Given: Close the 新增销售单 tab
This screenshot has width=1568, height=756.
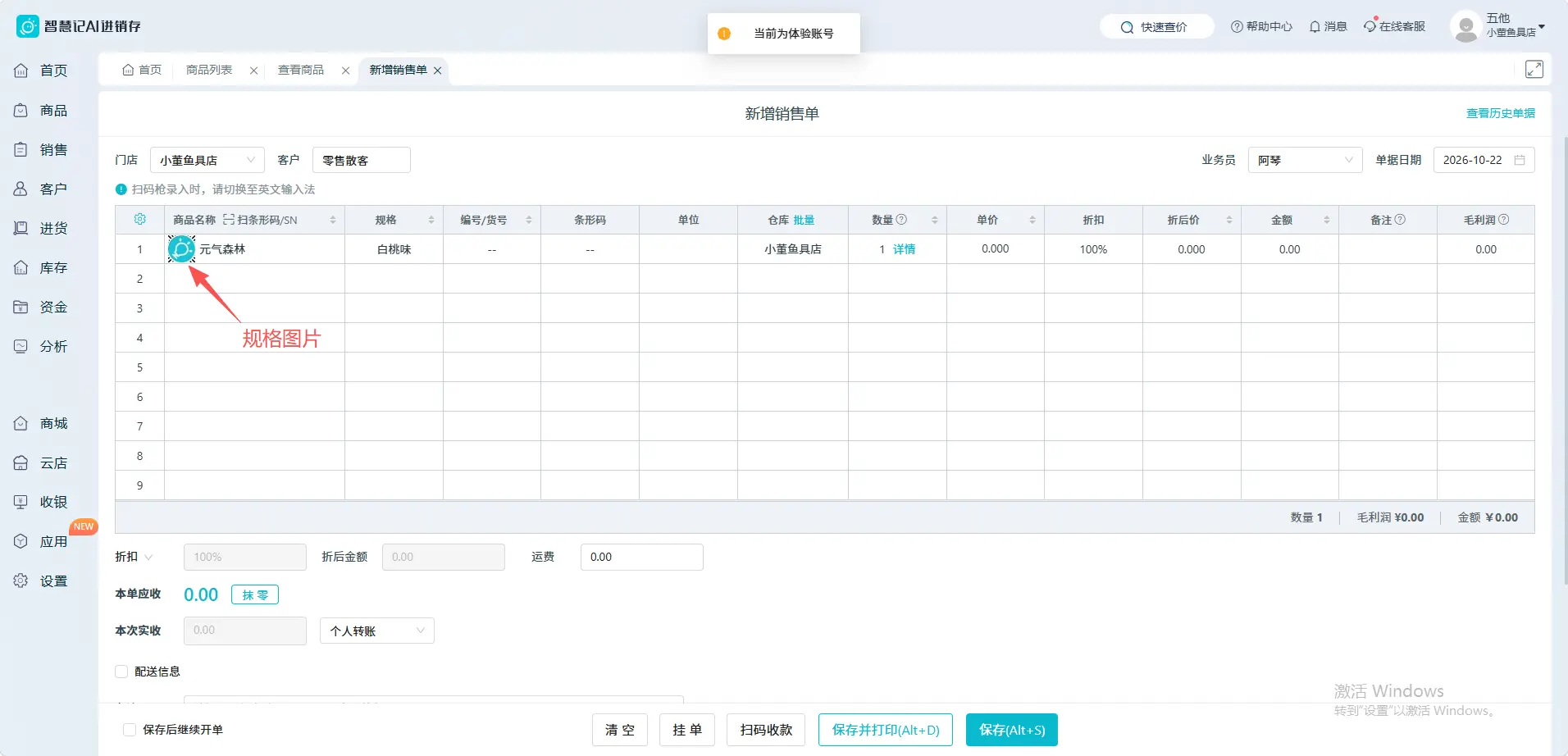Looking at the screenshot, I should (438, 71).
